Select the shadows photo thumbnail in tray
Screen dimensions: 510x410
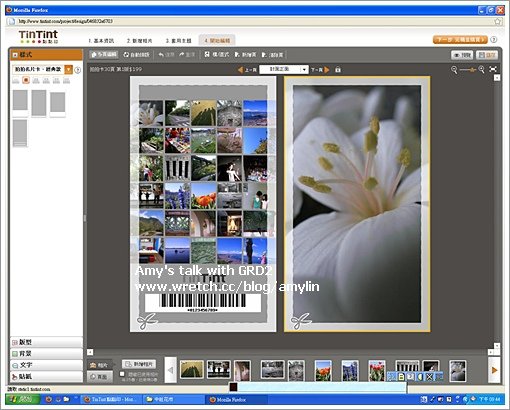tap(192, 369)
